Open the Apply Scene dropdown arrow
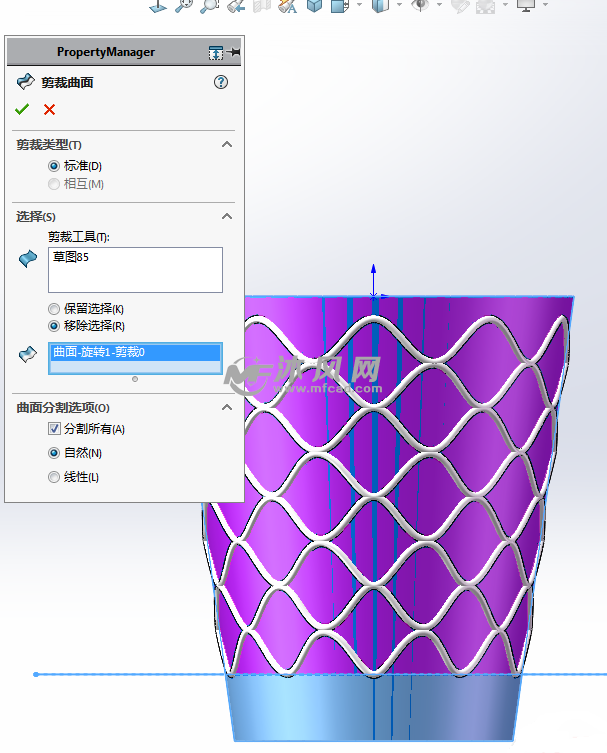This screenshot has height=753, width=607. pos(505,5)
